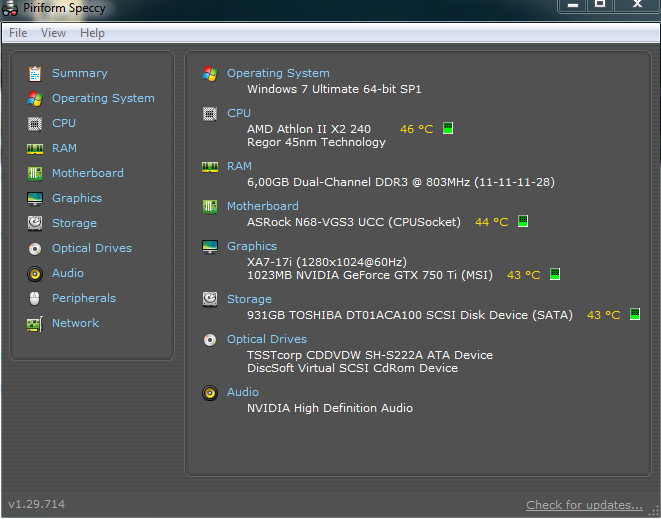This screenshot has width=661, height=519.
Task: Open Peripherals section in sidebar
Action: 84,298
